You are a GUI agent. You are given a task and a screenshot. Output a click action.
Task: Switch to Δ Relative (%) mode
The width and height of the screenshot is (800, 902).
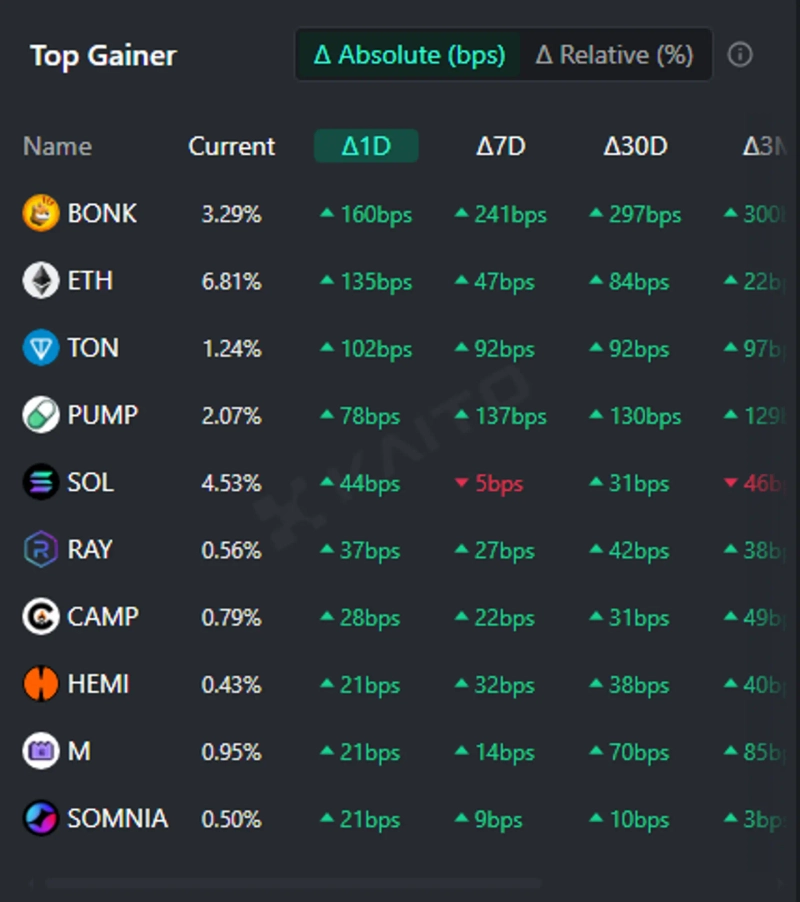(x=614, y=55)
